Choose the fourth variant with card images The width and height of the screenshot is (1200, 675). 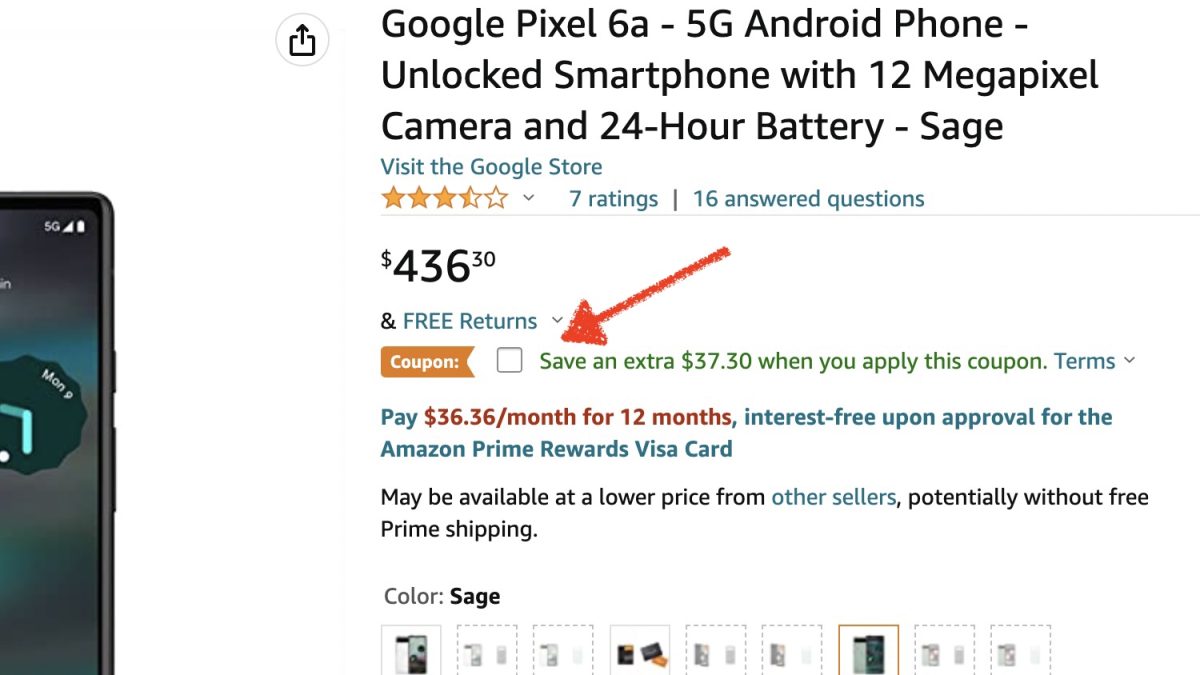click(639, 652)
